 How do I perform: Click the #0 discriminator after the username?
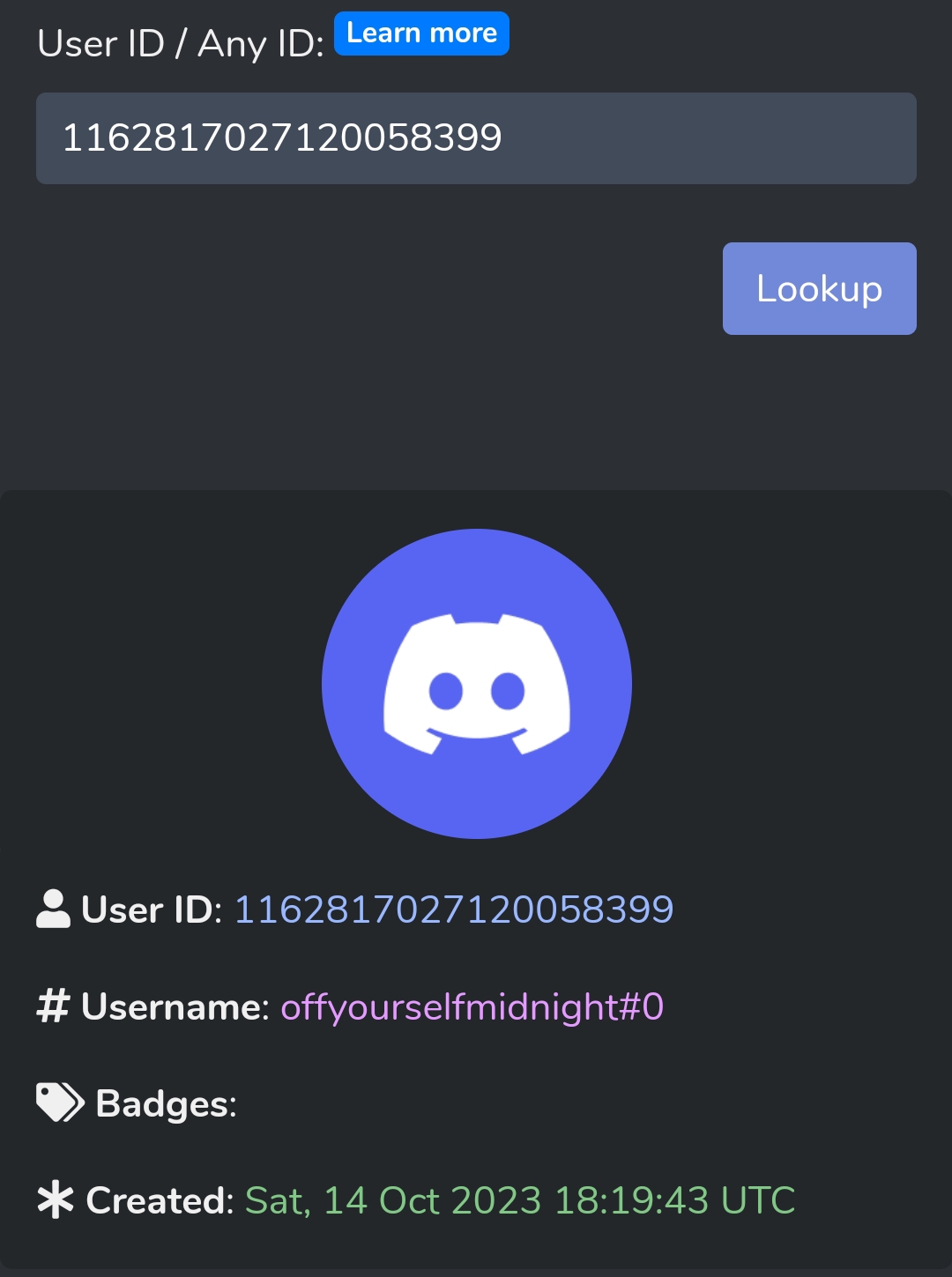point(642,1006)
